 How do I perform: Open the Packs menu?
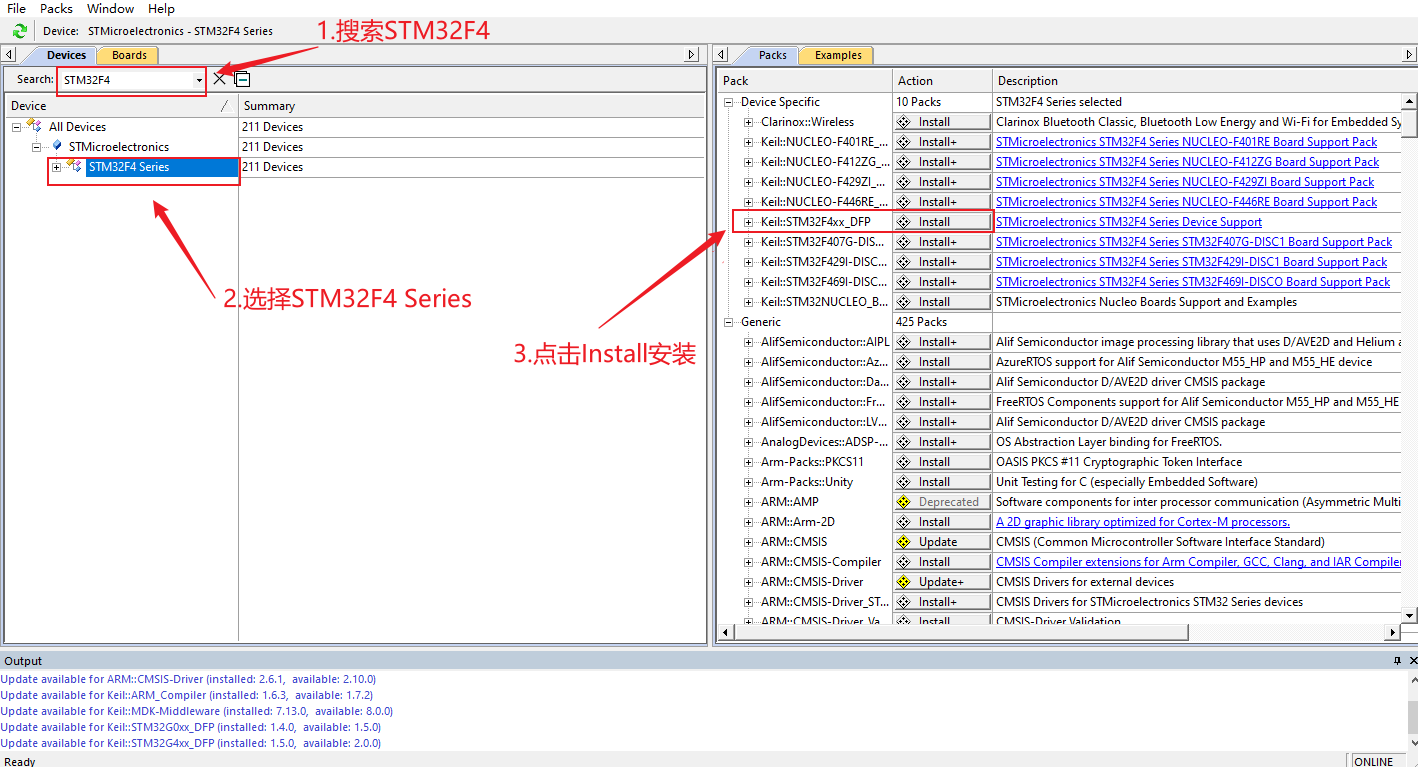pyautogui.click(x=56, y=8)
